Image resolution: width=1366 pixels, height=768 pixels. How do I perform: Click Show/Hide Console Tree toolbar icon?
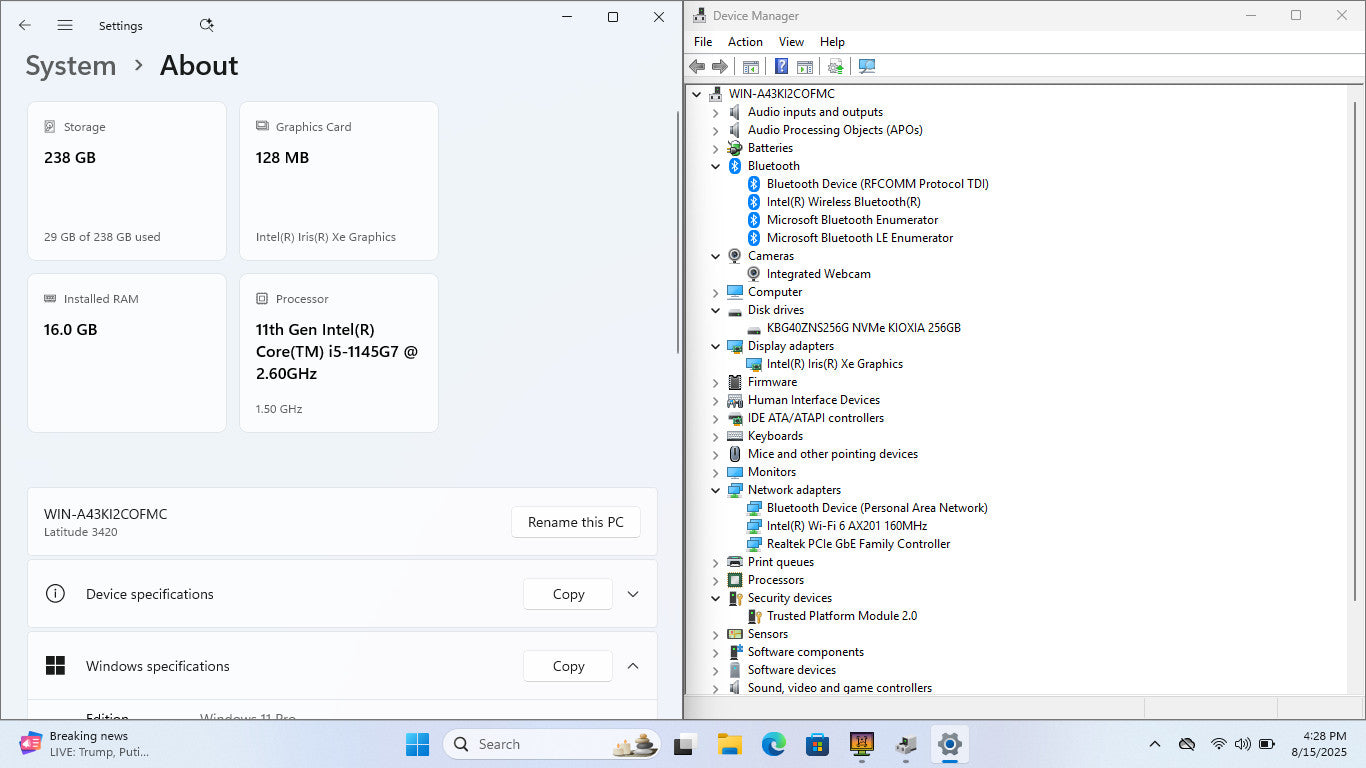coord(750,66)
